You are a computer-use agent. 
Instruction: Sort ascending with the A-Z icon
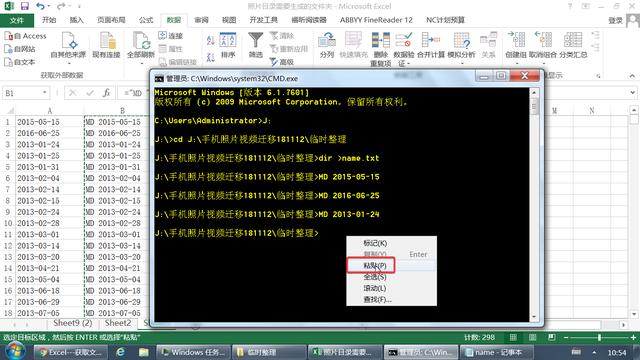click(x=210, y=40)
